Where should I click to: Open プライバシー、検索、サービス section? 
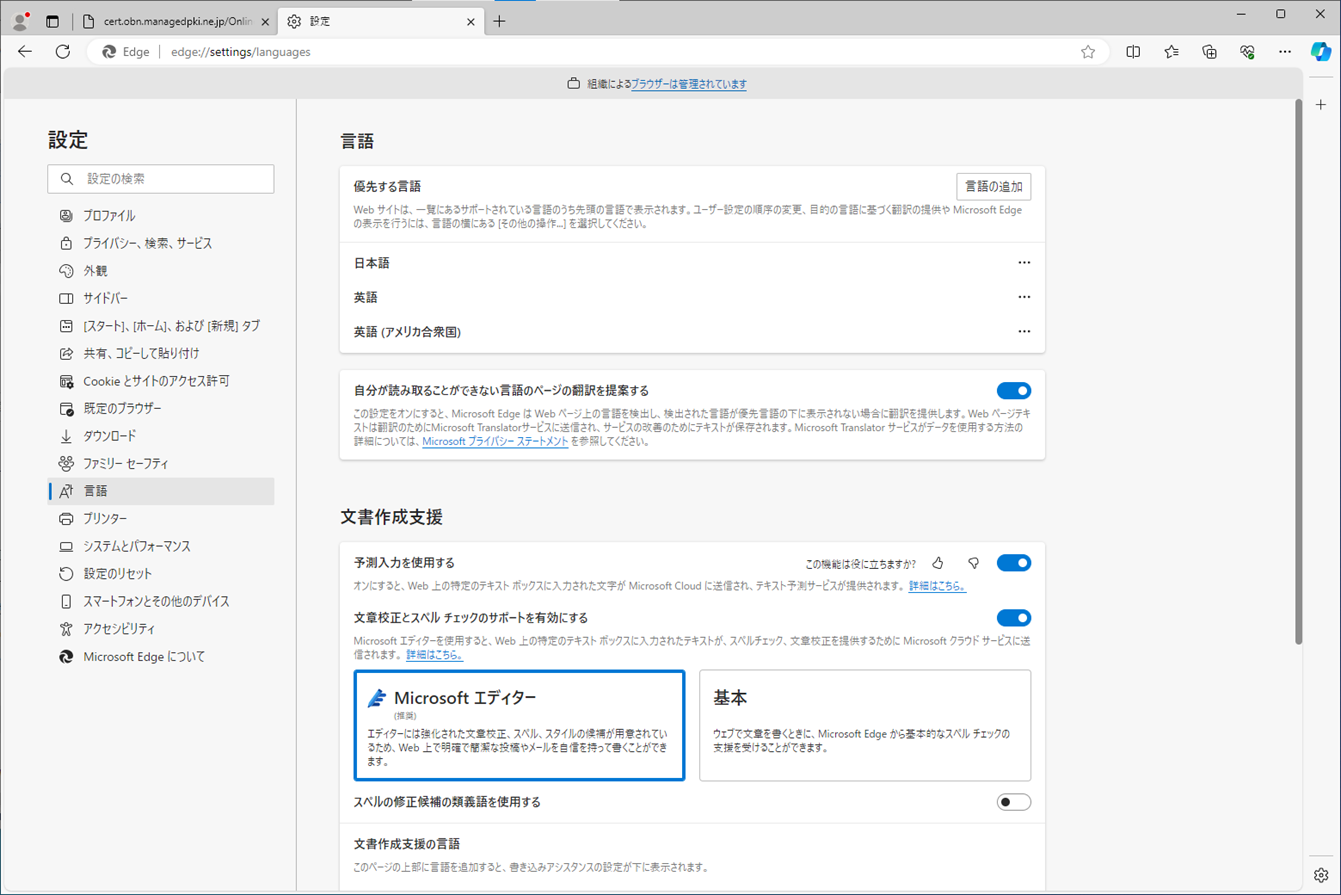161,243
